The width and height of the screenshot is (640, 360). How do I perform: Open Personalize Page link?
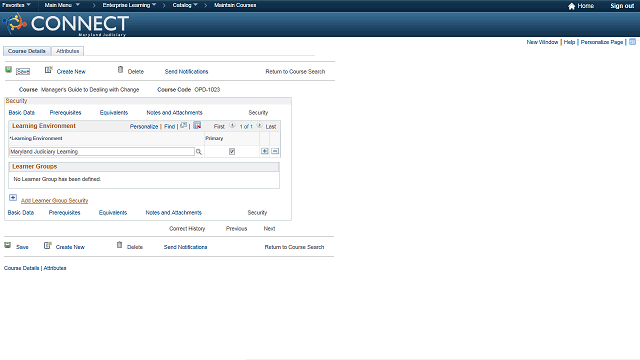coord(602,42)
